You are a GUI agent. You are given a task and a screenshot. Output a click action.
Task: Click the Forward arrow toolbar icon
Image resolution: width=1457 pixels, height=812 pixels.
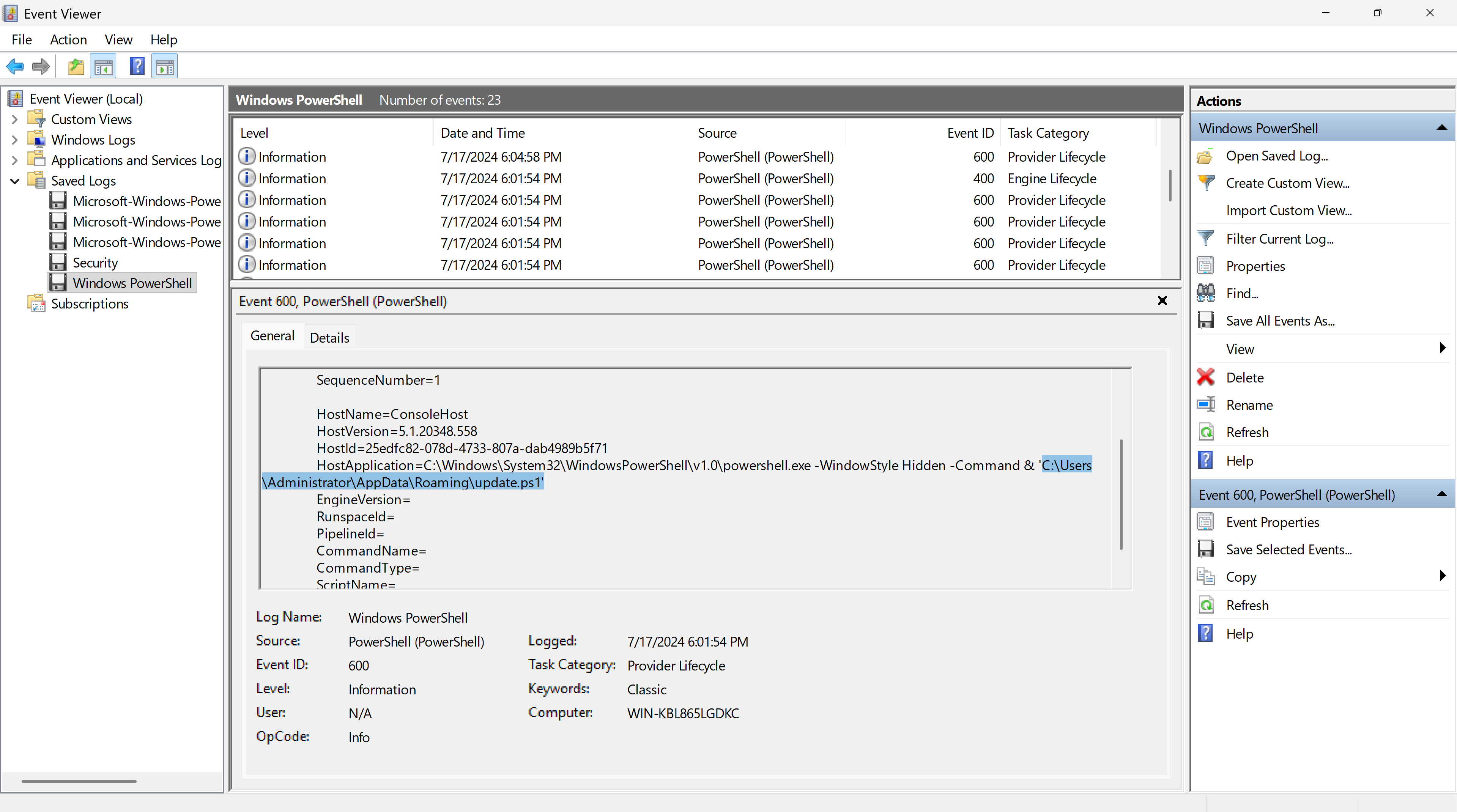[x=41, y=67]
